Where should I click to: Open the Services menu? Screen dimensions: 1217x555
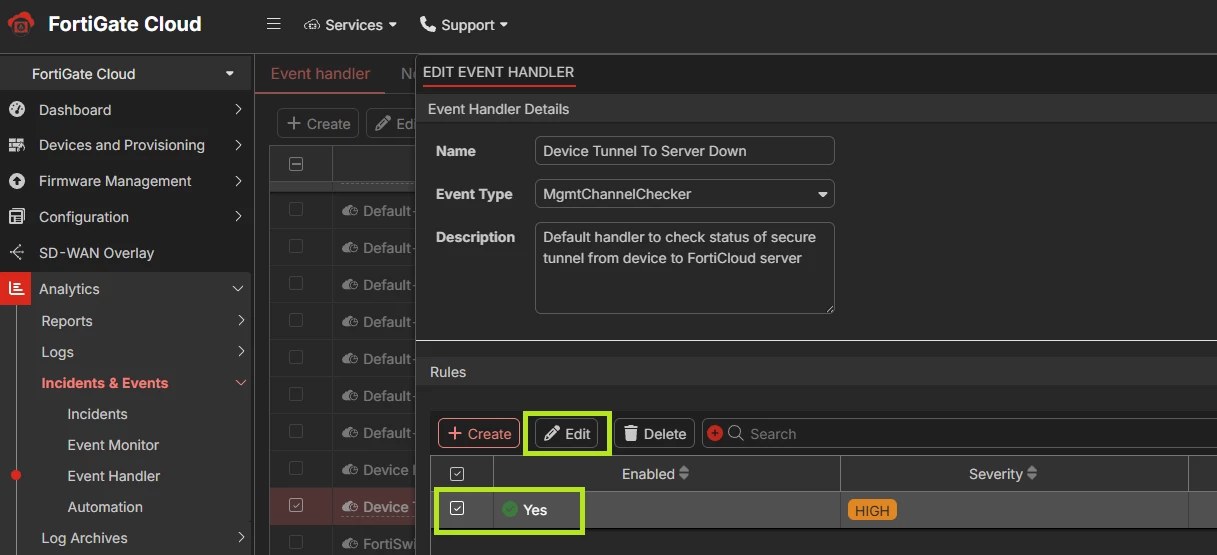pyautogui.click(x=350, y=24)
